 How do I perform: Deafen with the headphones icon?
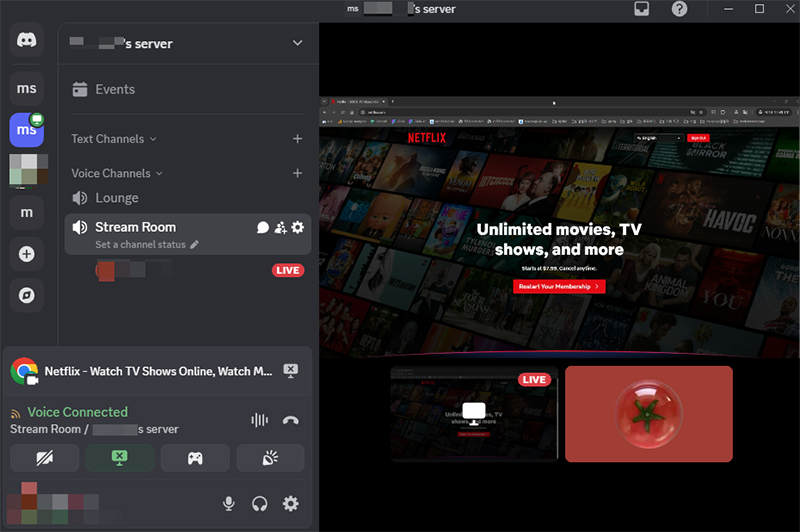[260, 504]
